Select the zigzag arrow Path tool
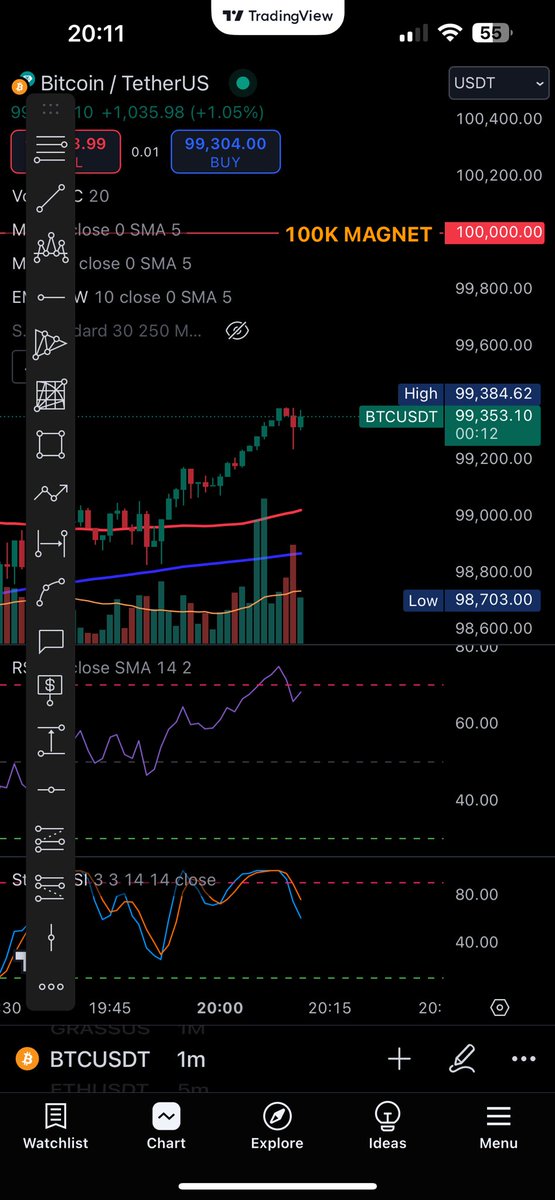Screen dimensions: 555x1200 pyautogui.click(x=51, y=493)
